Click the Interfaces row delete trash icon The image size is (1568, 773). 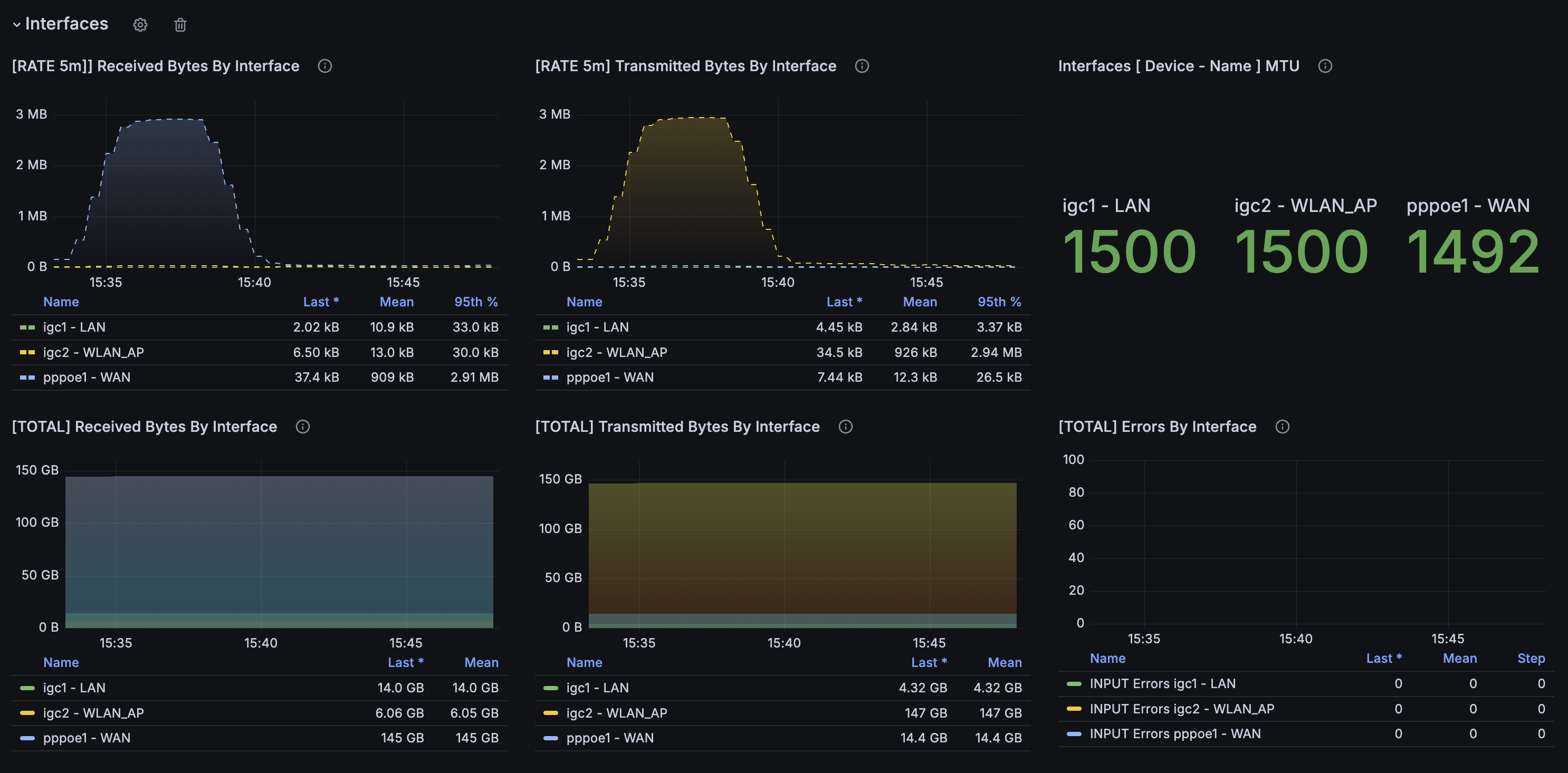180,25
